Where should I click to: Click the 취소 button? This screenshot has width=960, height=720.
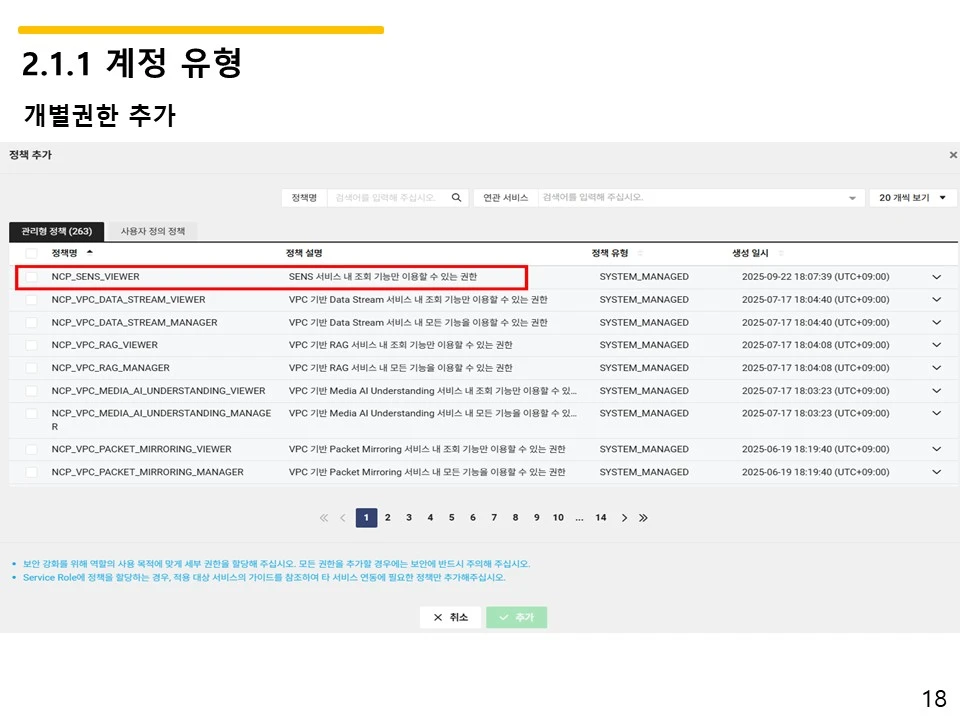[x=450, y=618]
